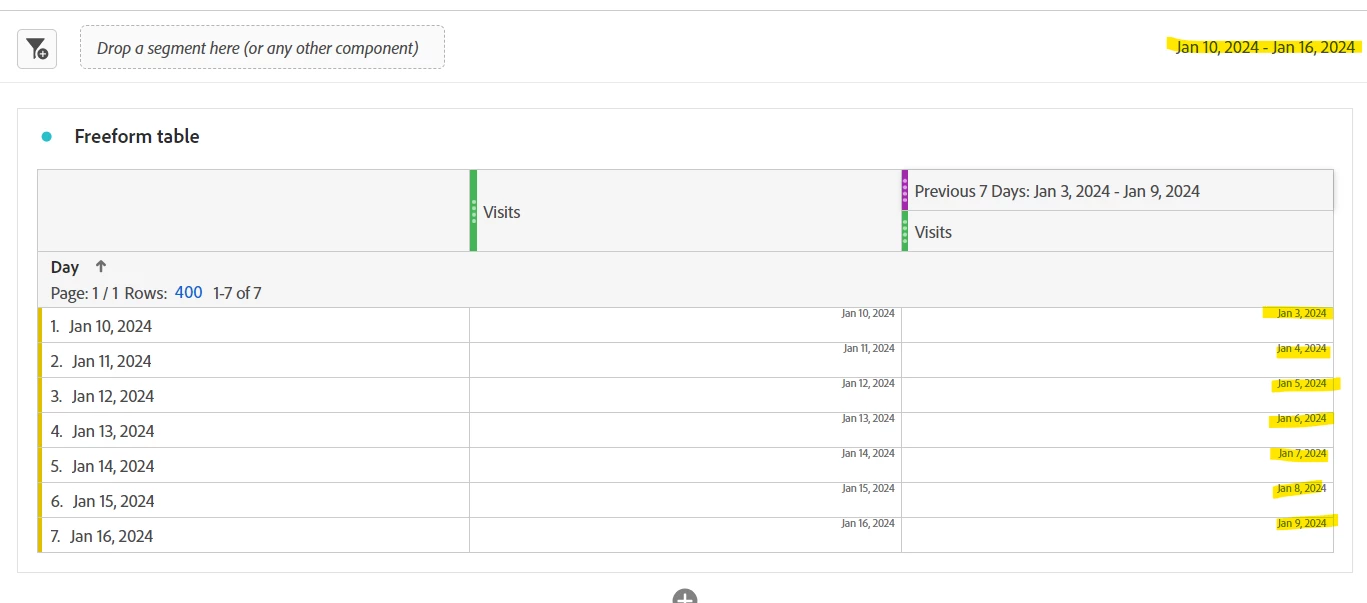The image size is (1367, 603).
Task: Click the Jan 9, 2024 comparison cell
Action: coord(1117,536)
